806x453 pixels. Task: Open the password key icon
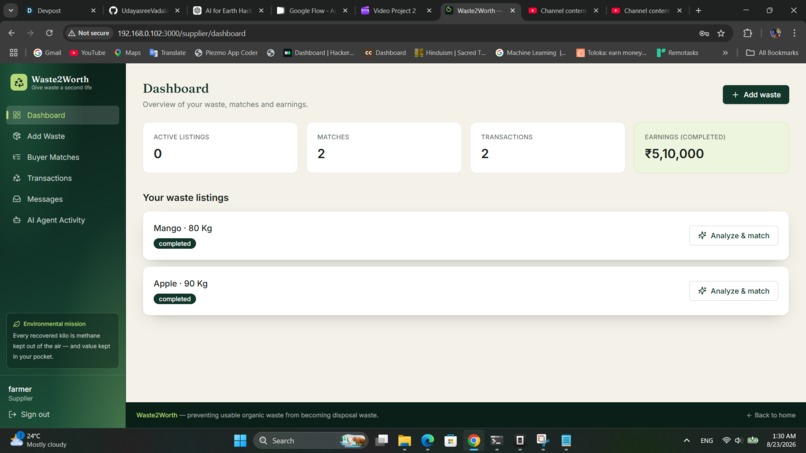pos(704,33)
